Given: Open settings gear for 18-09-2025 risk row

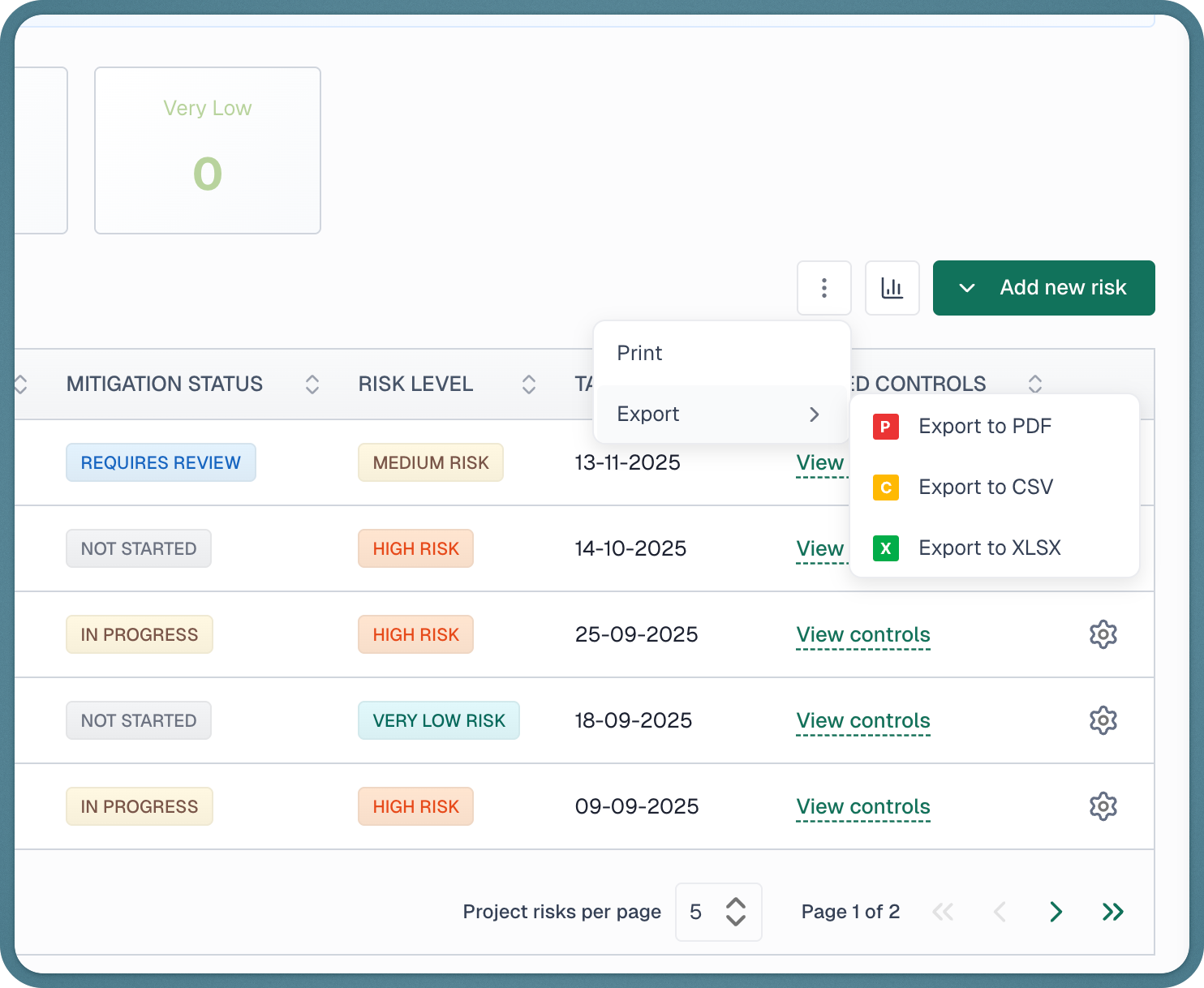Looking at the screenshot, I should (x=1103, y=720).
